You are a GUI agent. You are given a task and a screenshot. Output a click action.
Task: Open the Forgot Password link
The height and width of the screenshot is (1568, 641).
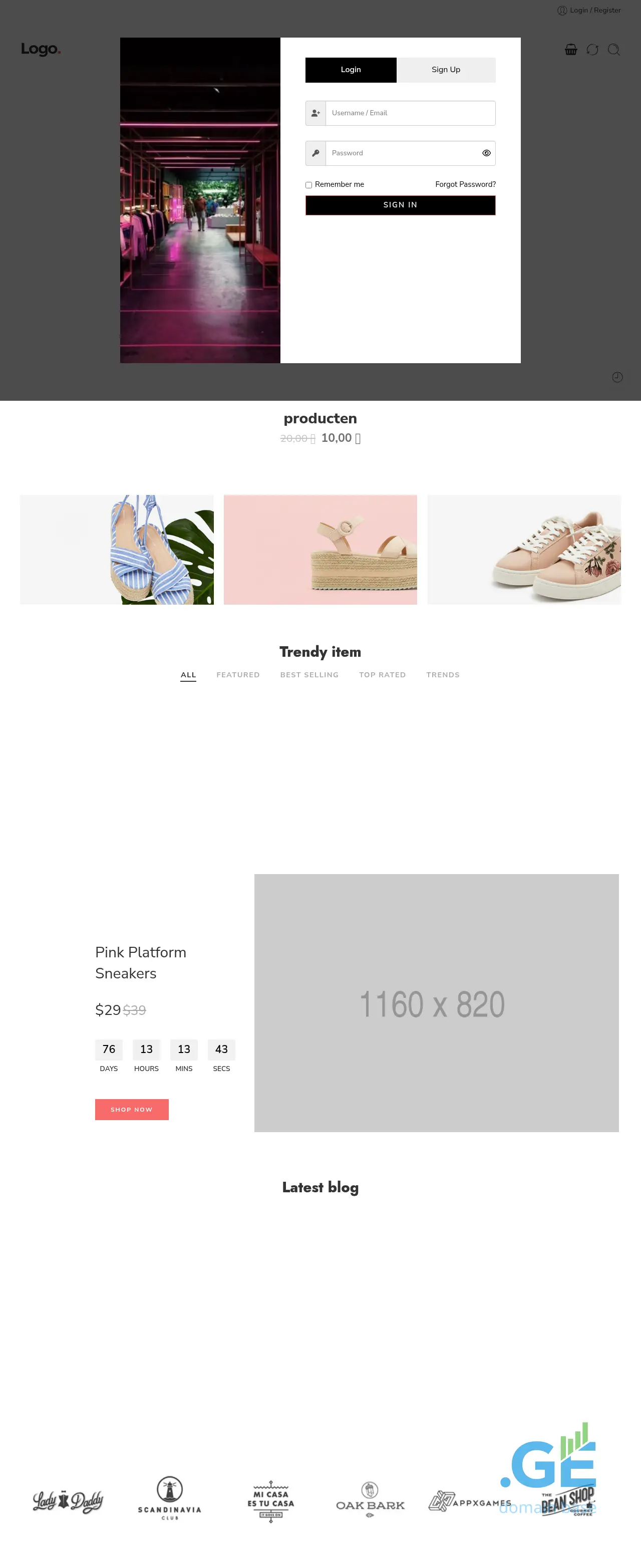pos(465,184)
